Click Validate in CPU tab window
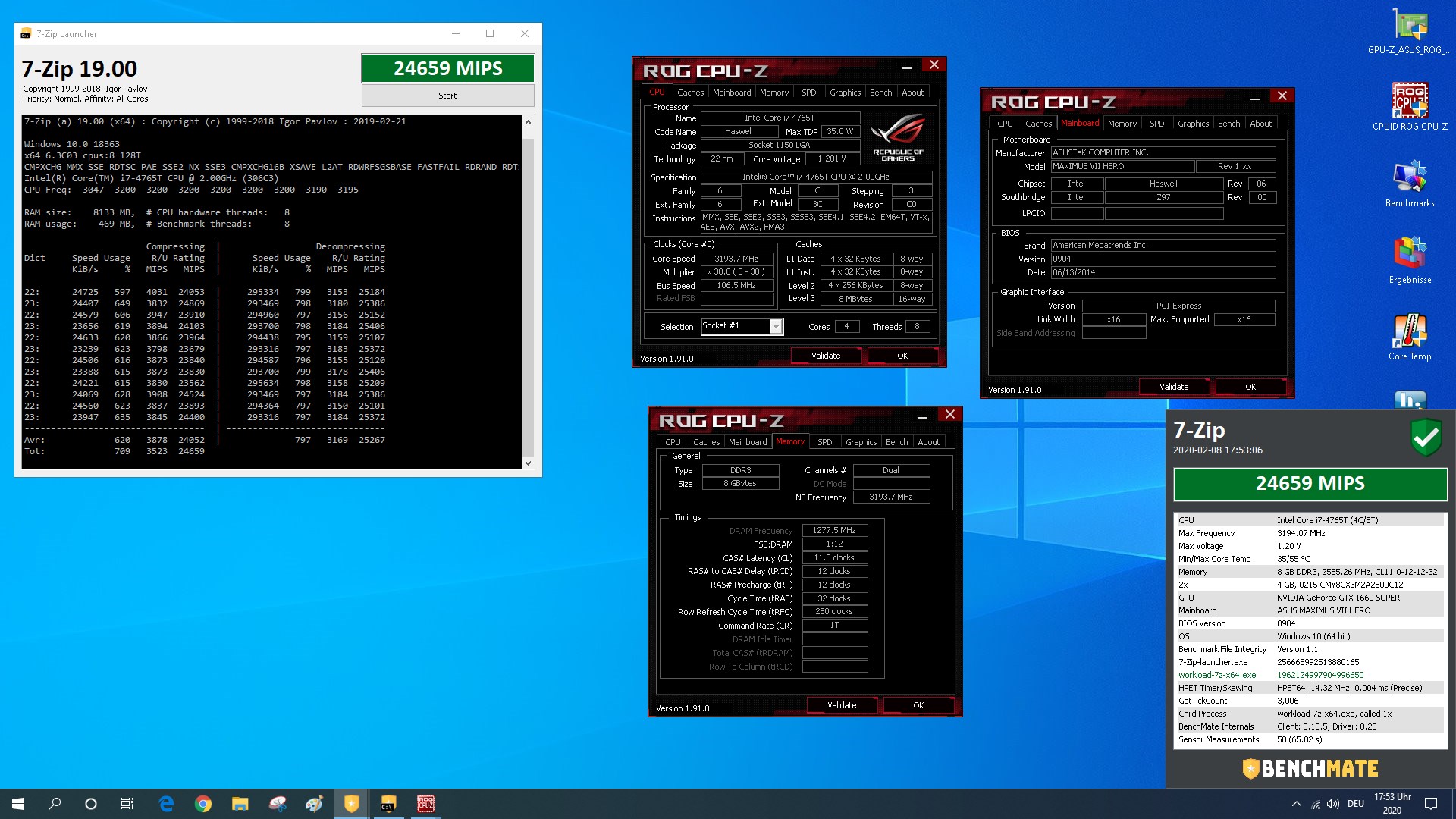Screen dimensions: 1456x819 826,356
